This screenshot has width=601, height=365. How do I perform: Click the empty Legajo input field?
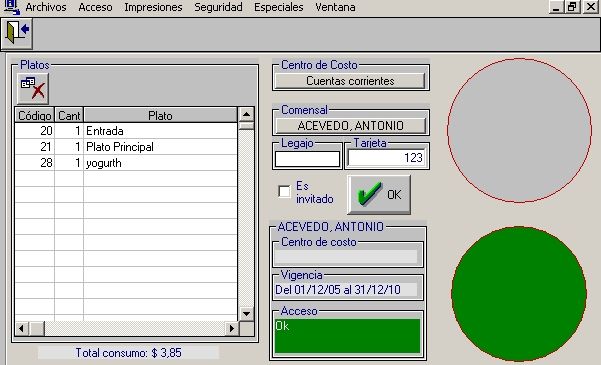(307, 159)
